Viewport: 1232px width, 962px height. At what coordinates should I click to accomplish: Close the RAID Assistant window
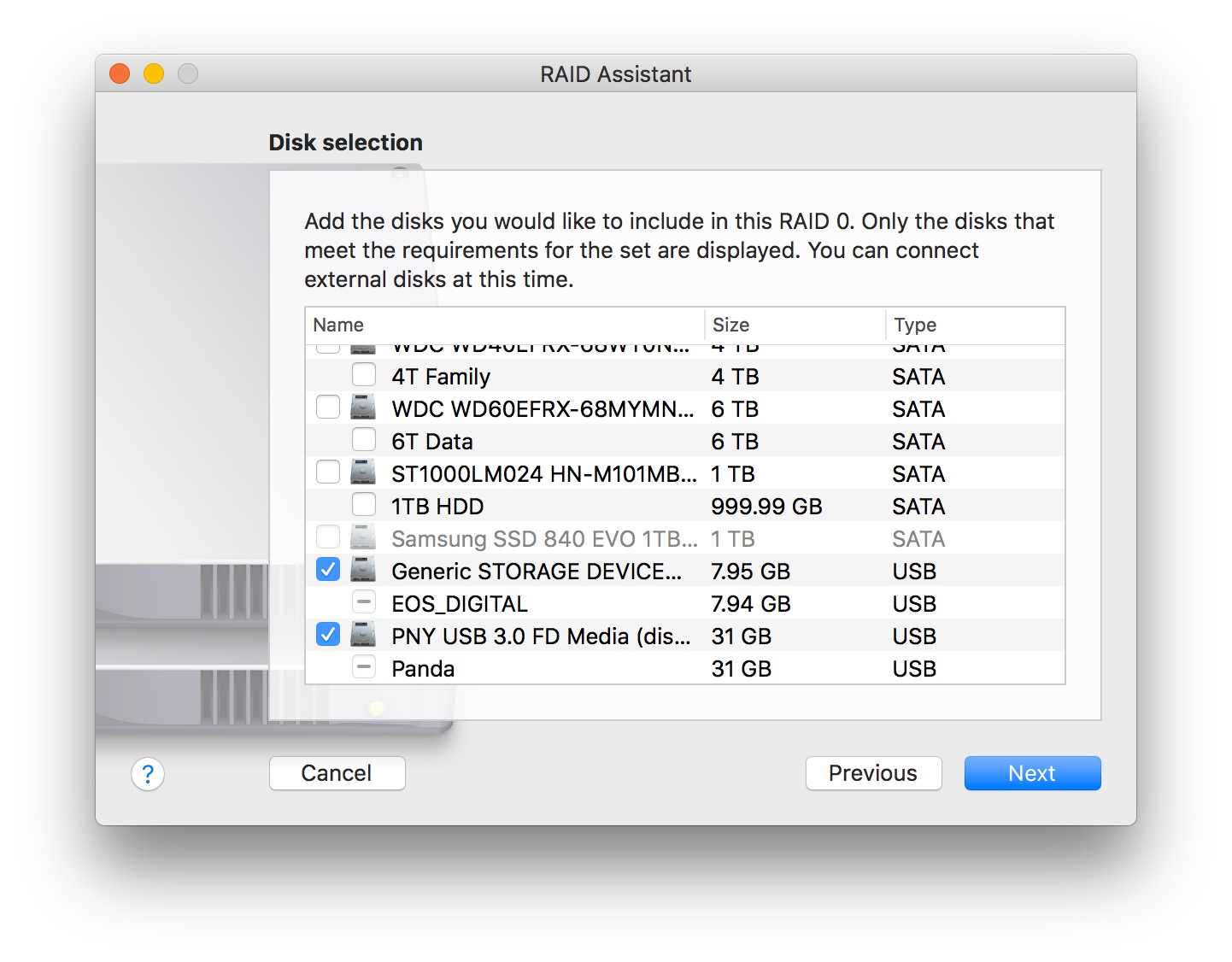[120, 73]
